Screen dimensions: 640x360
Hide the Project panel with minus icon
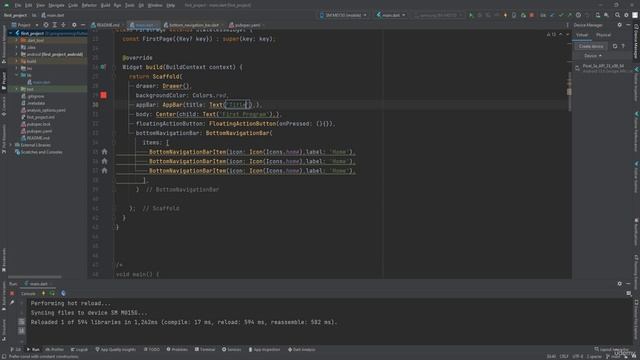point(82,25)
